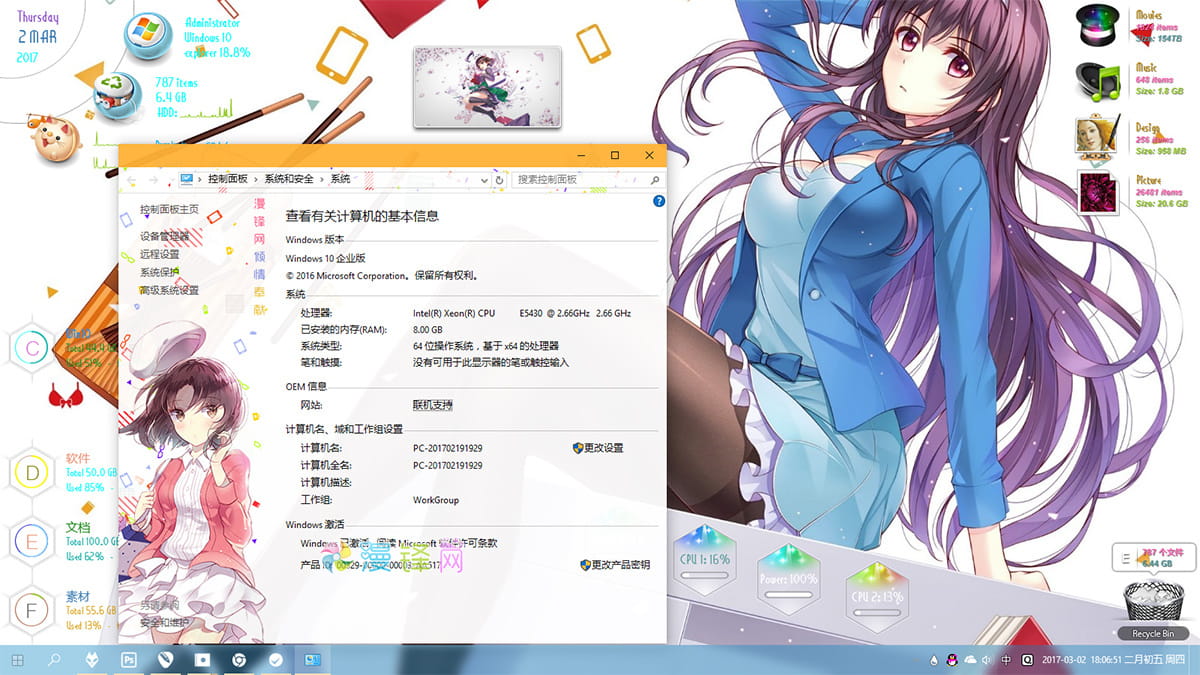
Task: Launch Firefox from the taskbar
Action: 92,660
